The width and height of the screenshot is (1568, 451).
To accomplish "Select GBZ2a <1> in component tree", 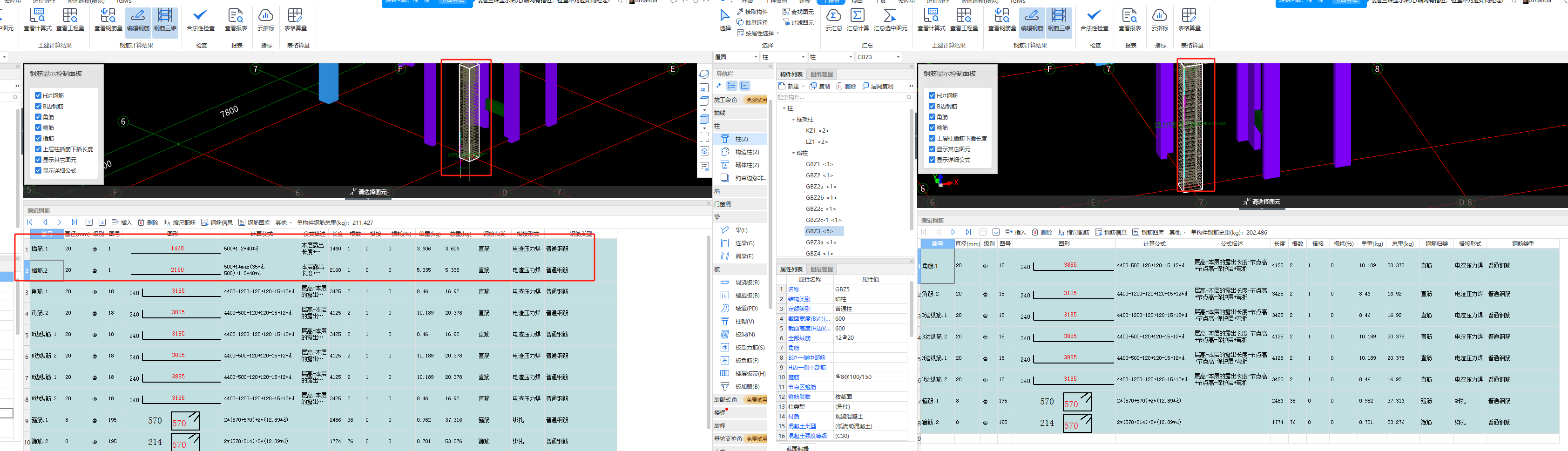I will point(820,187).
